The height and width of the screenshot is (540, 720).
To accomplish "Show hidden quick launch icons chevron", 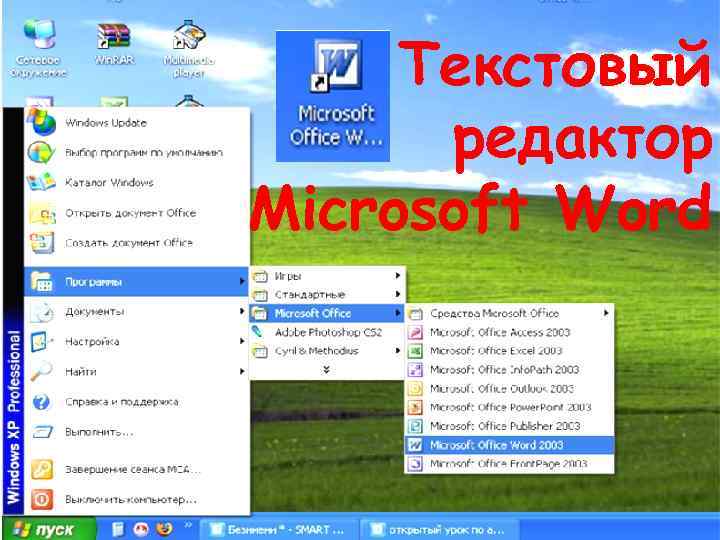I will tap(188, 524).
